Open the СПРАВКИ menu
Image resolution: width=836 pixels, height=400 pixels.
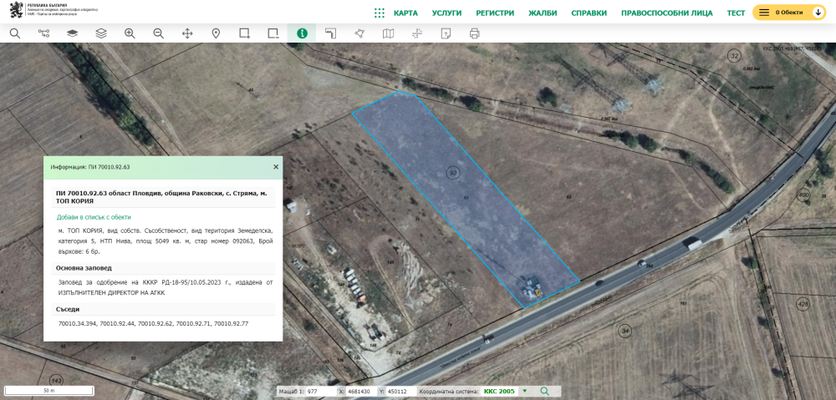tap(589, 13)
